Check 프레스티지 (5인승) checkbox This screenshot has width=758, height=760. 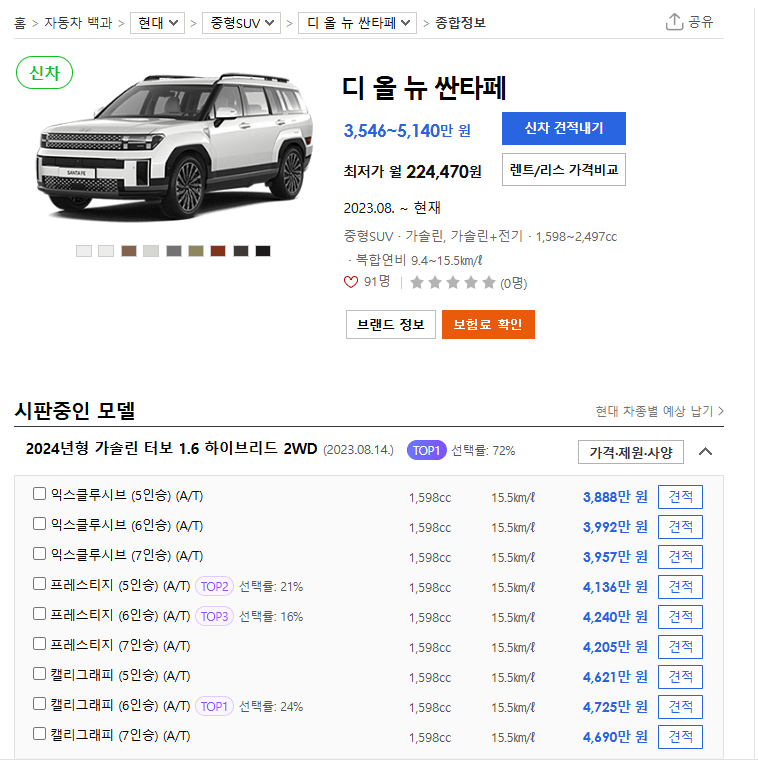pos(39,584)
